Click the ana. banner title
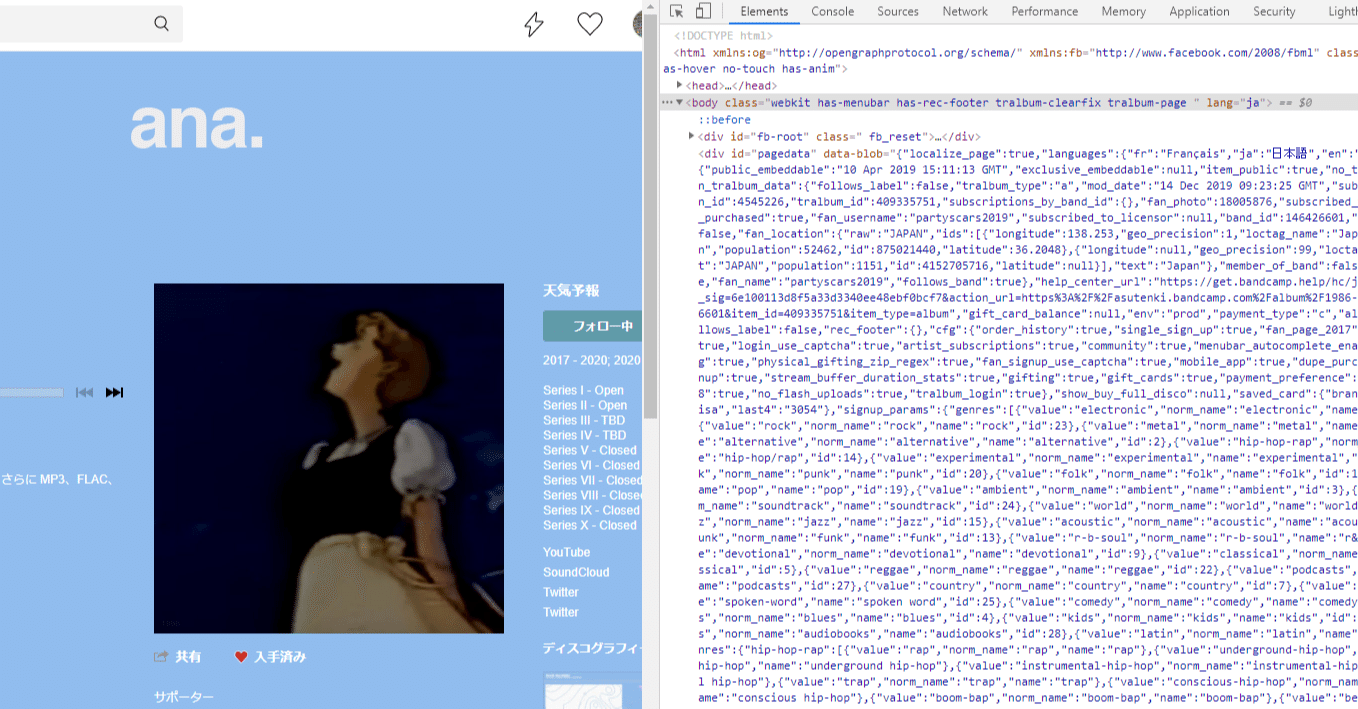1358x709 pixels. [x=197, y=125]
